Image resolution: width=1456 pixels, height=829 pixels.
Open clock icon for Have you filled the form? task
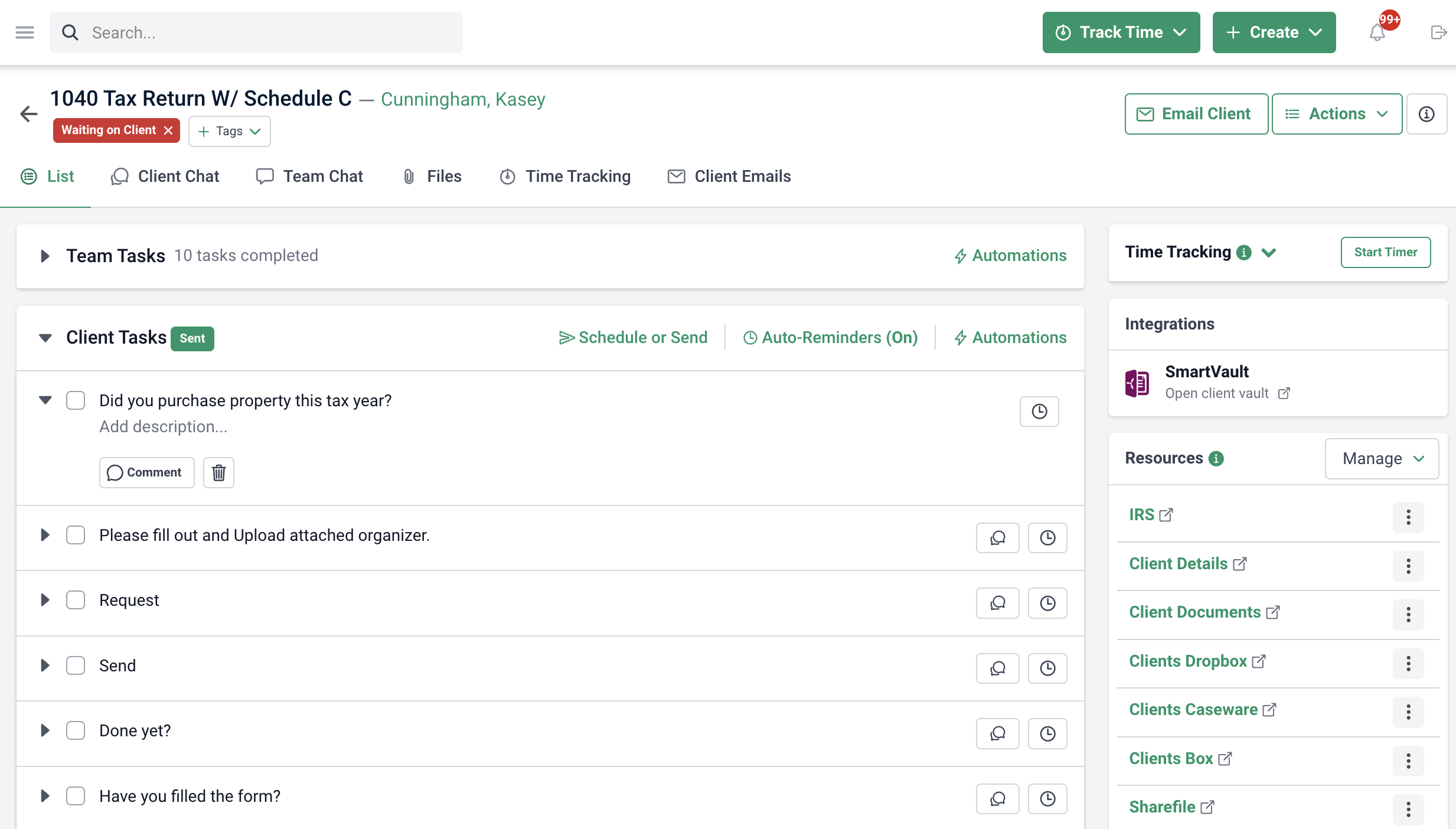pos(1047,799)
